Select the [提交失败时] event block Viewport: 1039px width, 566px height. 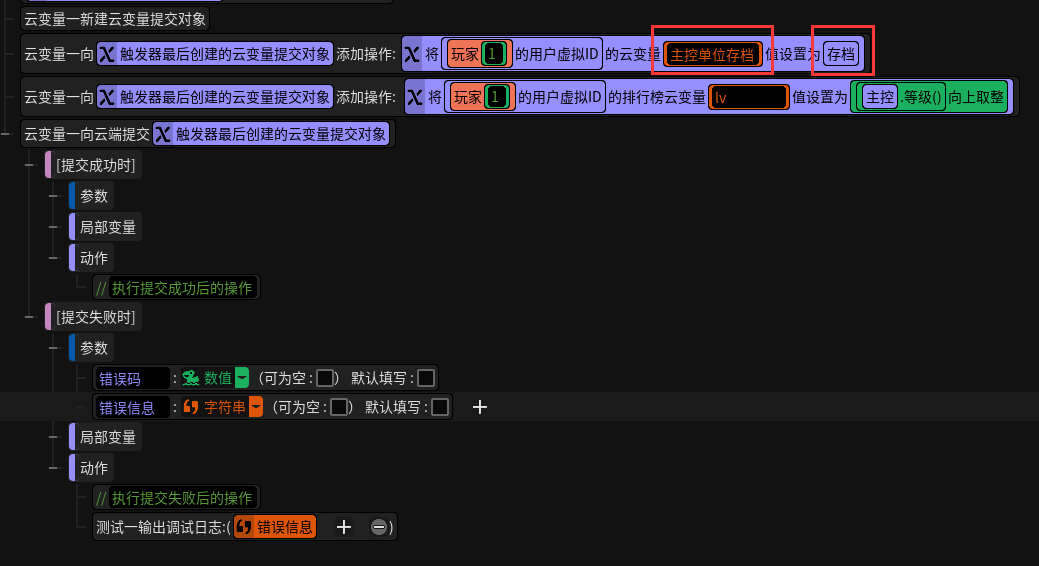pos(93,317)
